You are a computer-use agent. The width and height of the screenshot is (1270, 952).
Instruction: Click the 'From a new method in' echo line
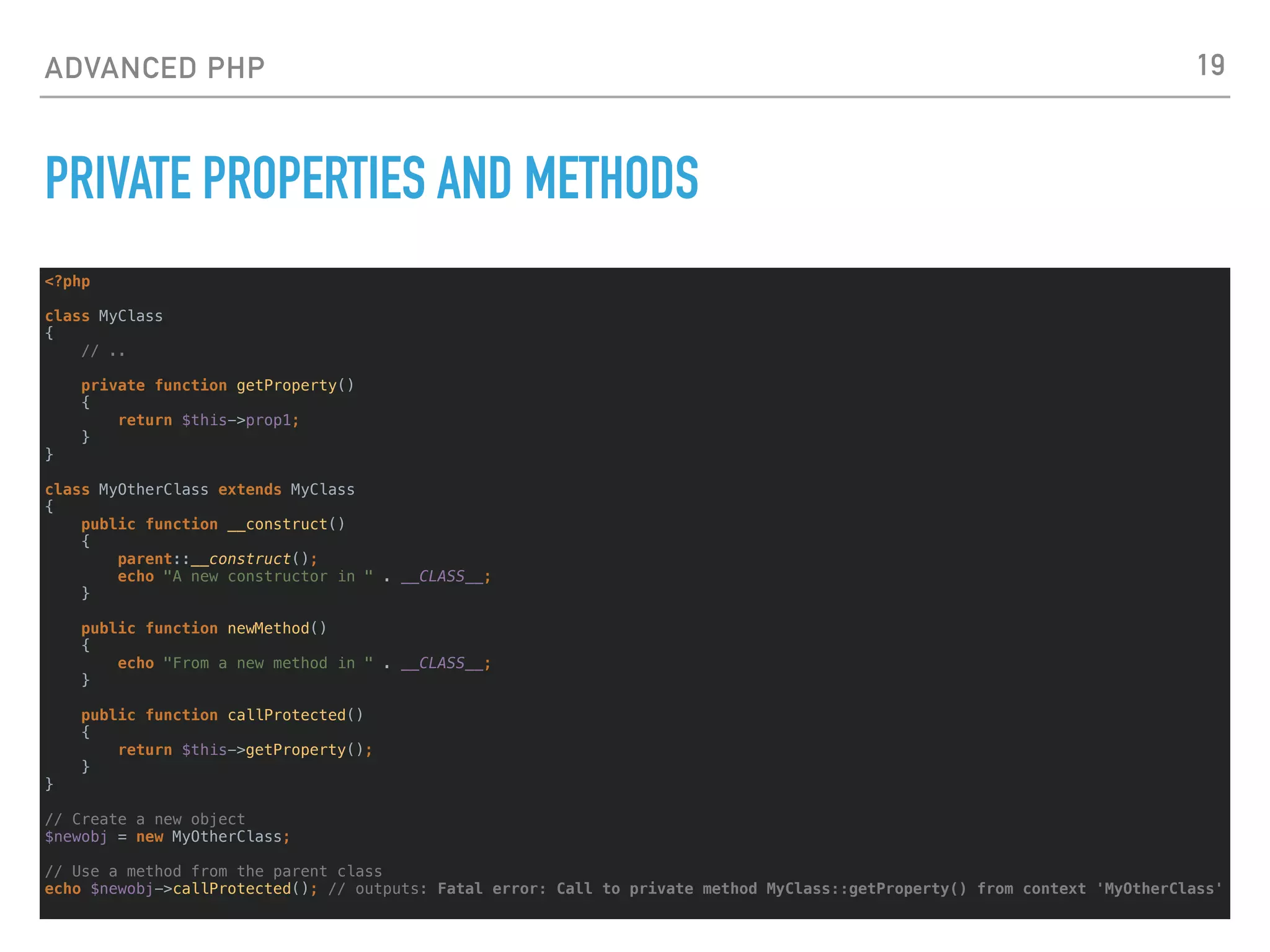[x=304, y=663]
